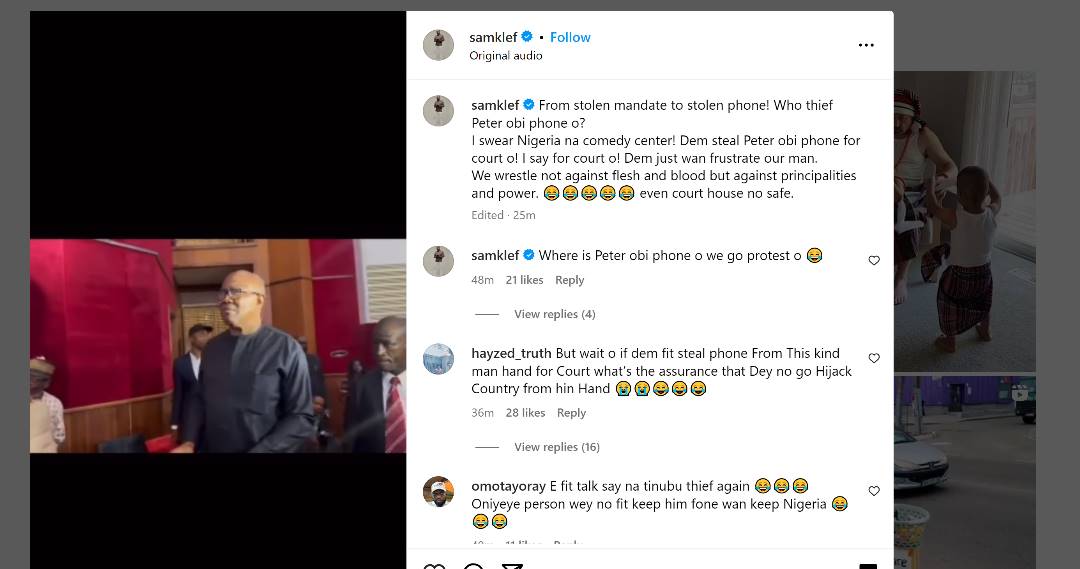The width and height of the screenshot is (1080, 569).
Task: Click the Peter Obi video player
Action: tap(218, 346)
